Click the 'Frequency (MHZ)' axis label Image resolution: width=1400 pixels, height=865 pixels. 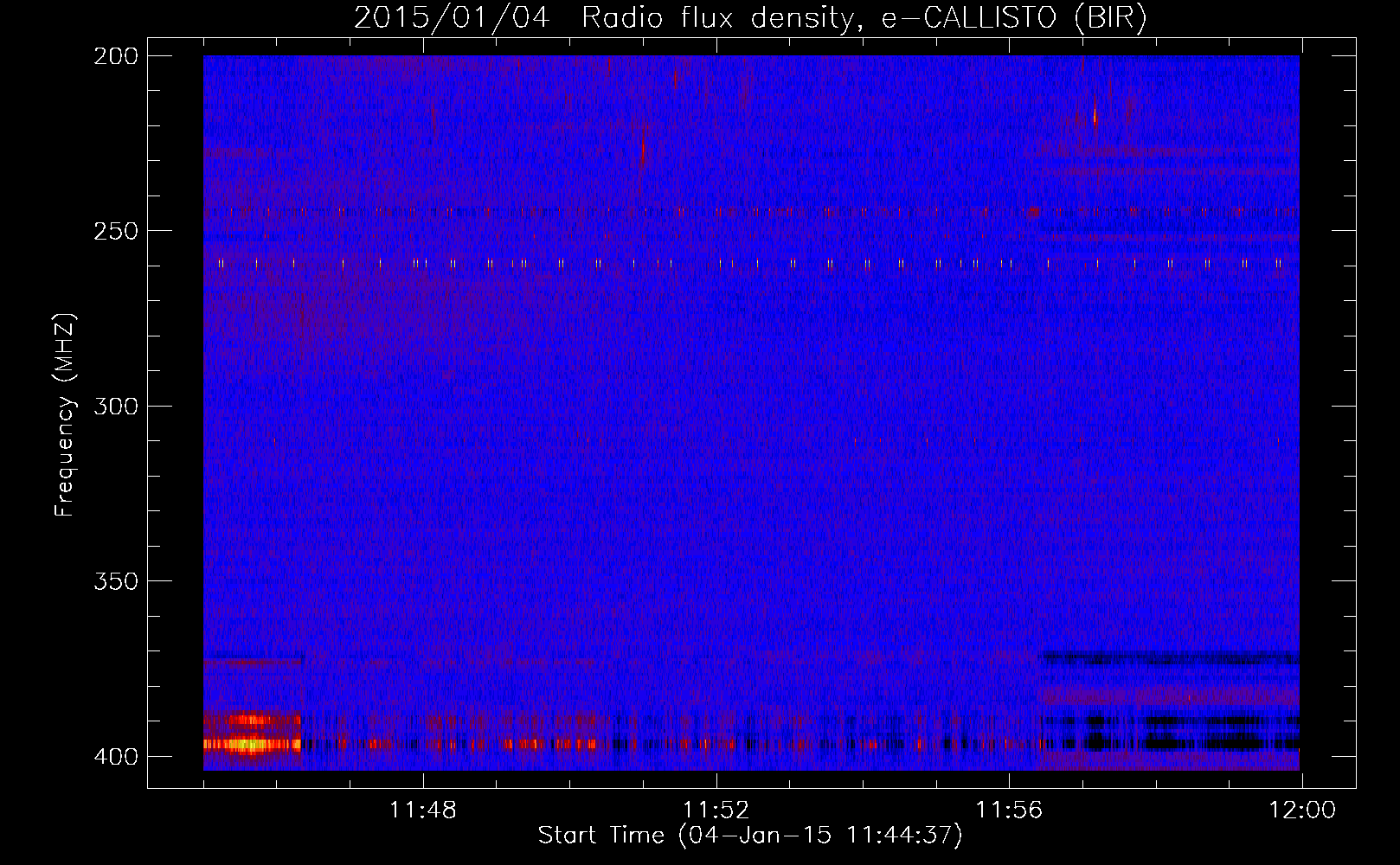pyautogui.click(x=65, y=415)
